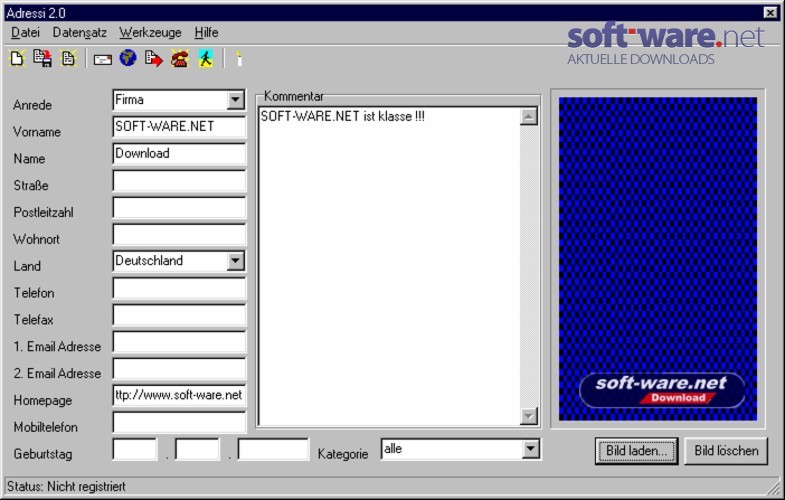Click the Geburtstag day field
The image size is (785, 500).
point(135,449)
